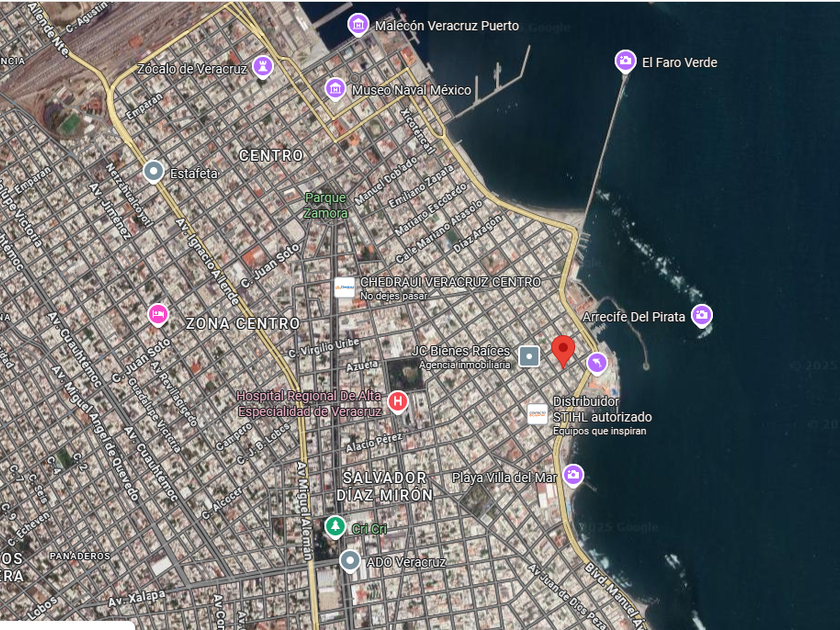Click the Malecón Veracruz Puerto museum pin
This screenshot has width=840, height=630.
(x=358, y=25)
